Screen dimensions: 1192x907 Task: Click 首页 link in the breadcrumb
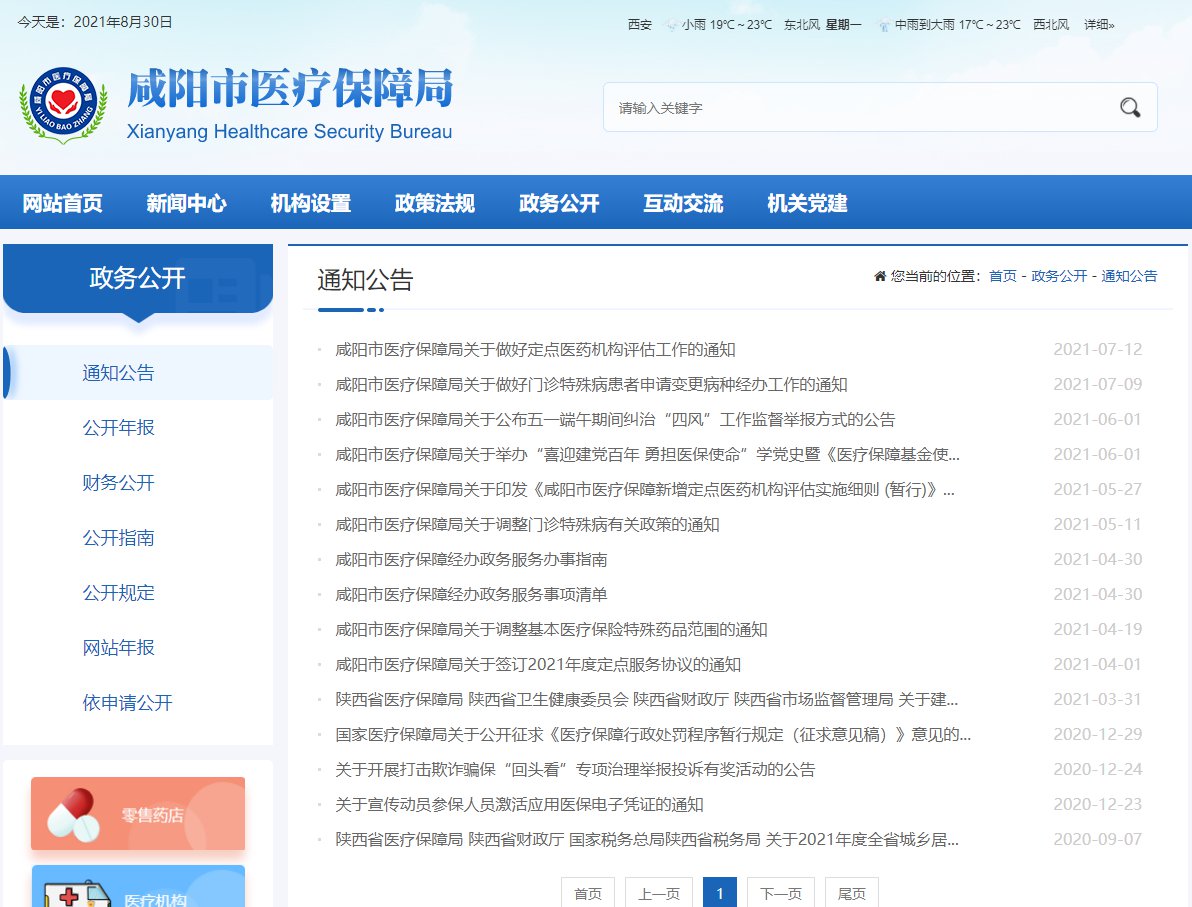1002,276
